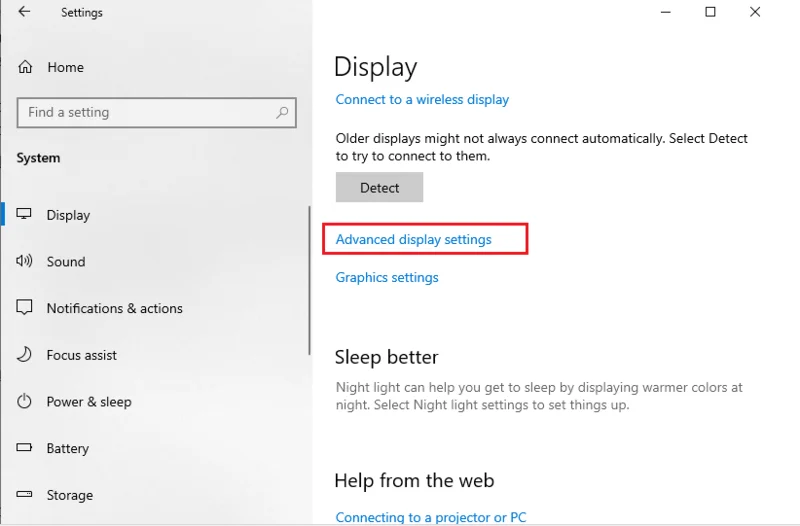Viewport: 800px width, 526px height.
Task: Click the back arrow icon
Action: tap(24, 12)
